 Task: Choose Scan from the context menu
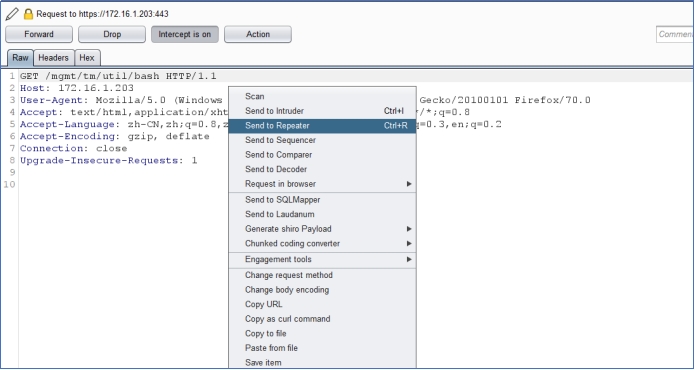coord(322,96)
